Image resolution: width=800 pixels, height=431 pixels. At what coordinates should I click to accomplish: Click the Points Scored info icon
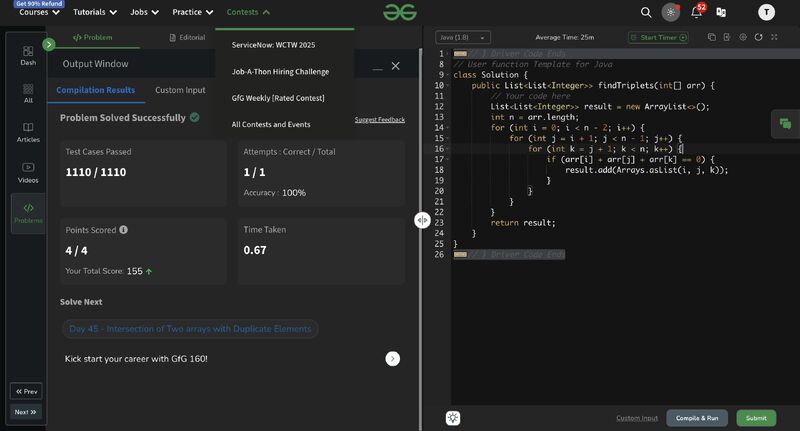123,230
